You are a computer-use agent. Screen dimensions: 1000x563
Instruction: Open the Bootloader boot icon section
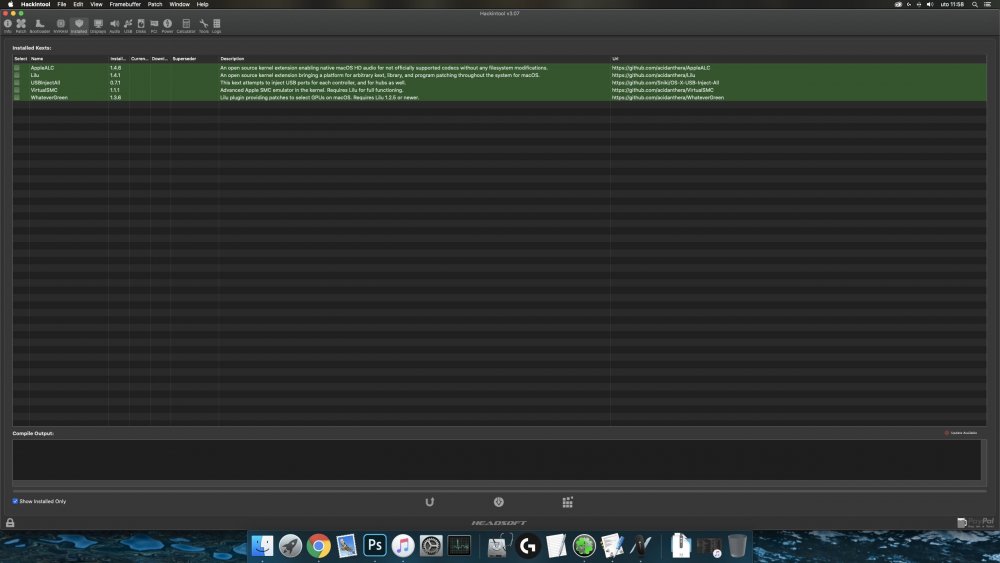point(40,26)
